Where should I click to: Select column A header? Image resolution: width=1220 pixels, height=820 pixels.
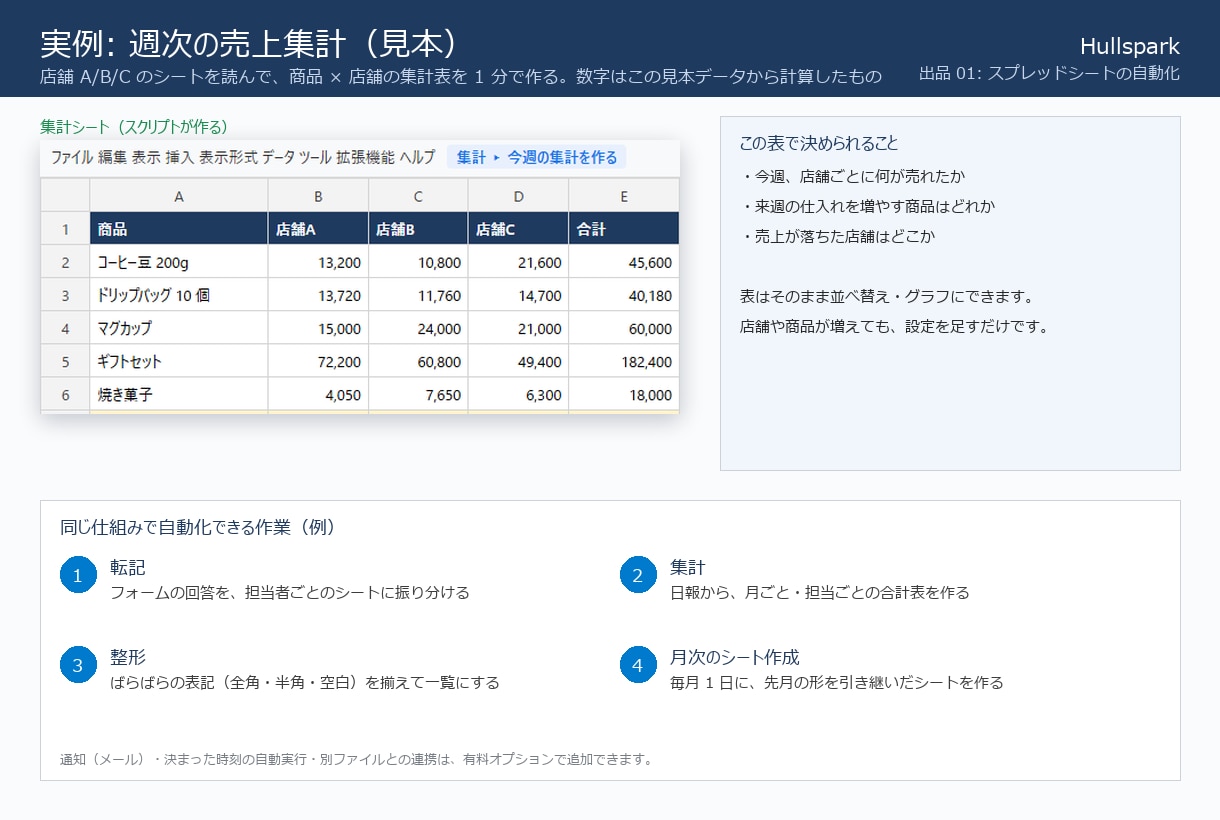[179, 196]
